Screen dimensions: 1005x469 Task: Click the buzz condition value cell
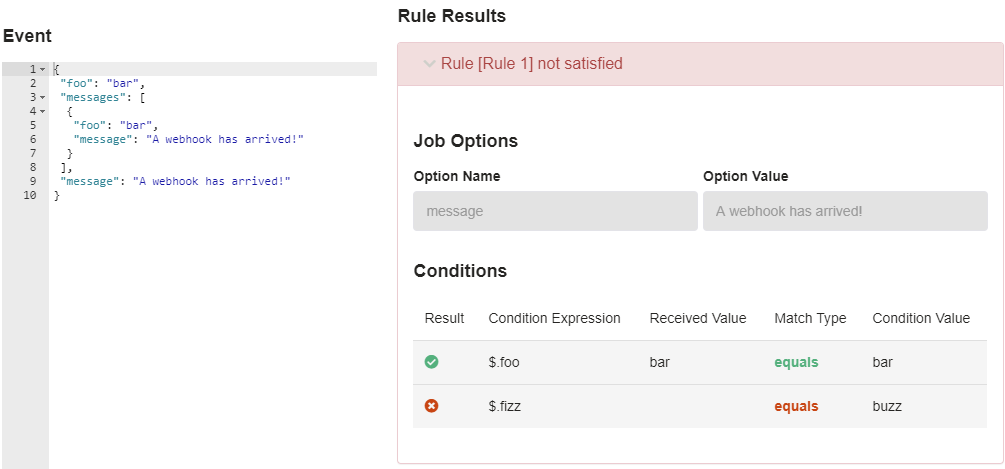pos(887,406)
